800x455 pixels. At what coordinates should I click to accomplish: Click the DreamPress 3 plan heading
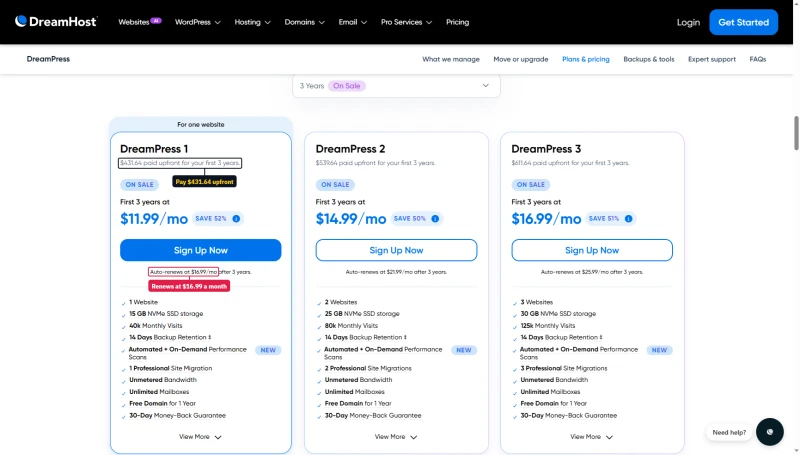click(546, 149)
